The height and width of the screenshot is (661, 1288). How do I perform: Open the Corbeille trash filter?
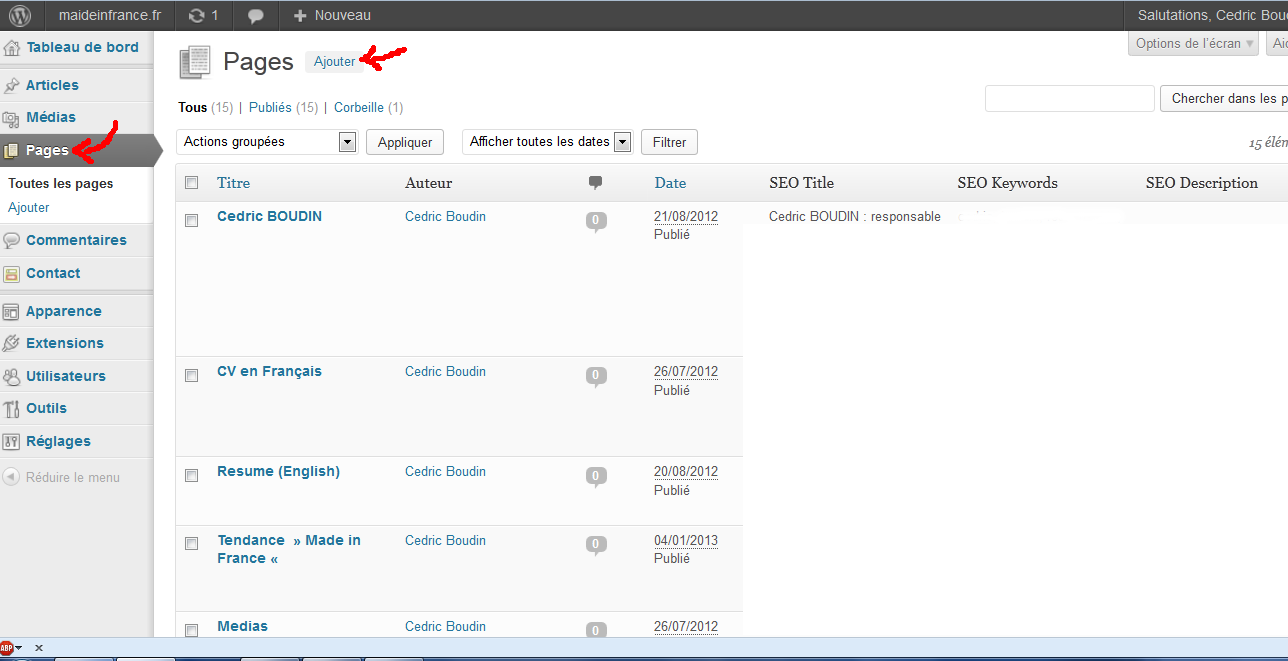click(x=359, y=107)
